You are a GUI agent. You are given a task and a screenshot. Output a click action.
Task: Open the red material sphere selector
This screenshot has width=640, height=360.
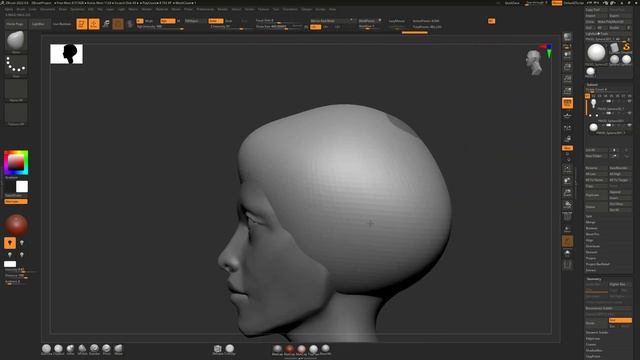16,224
